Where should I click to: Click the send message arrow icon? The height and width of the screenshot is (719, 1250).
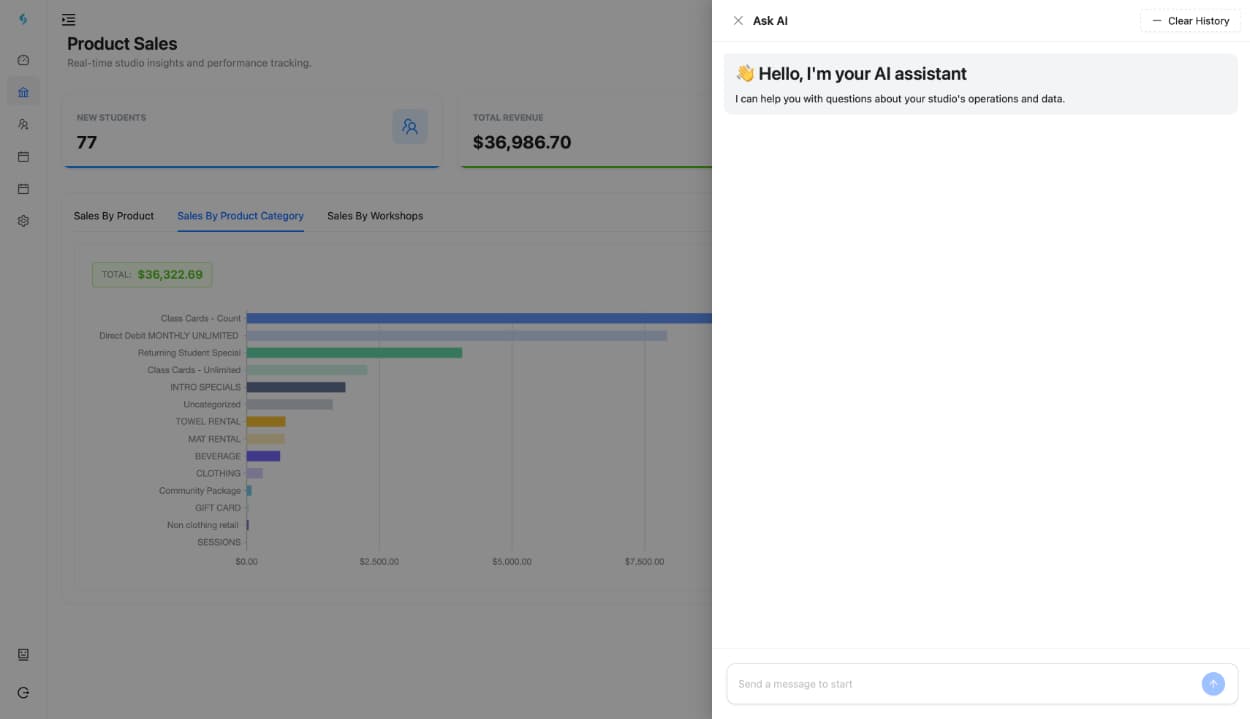click(1213, 684)
